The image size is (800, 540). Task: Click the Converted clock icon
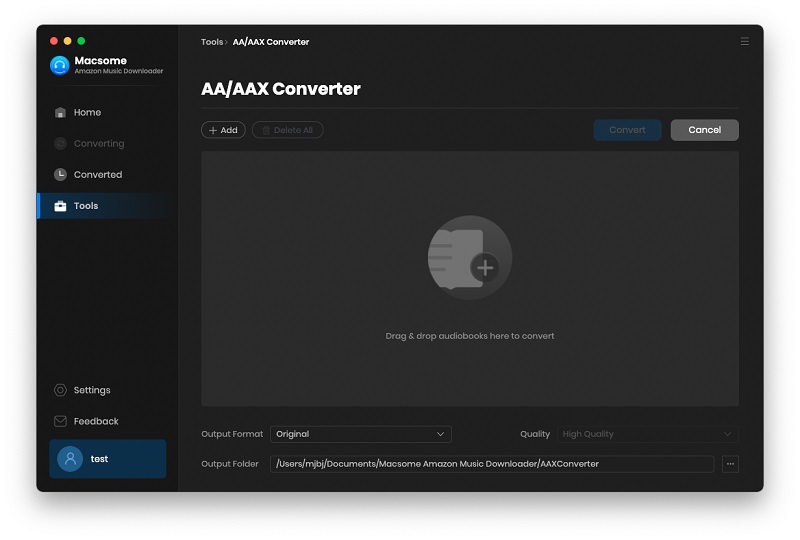[x=60, y=175]
